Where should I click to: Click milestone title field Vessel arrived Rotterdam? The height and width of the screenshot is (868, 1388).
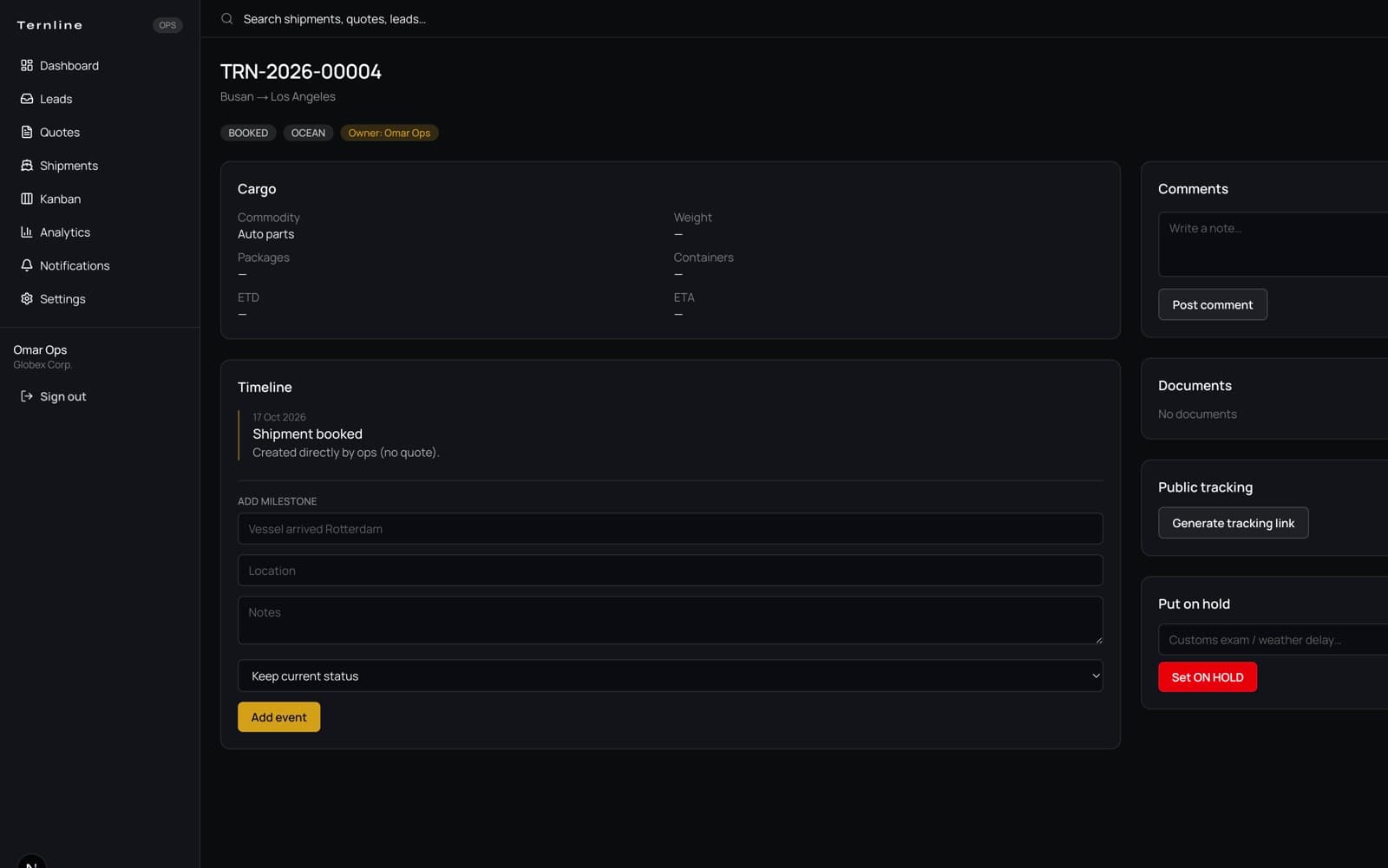[670, 529]
